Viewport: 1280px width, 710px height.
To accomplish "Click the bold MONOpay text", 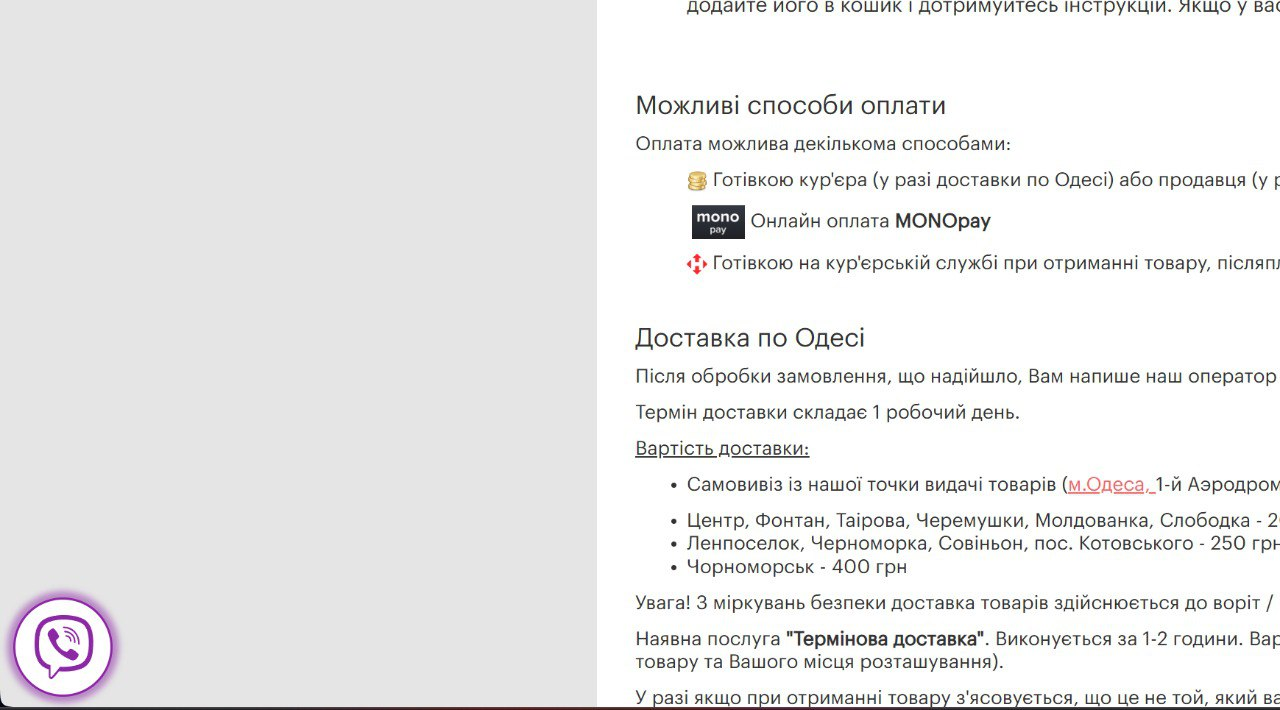I will click(x=942, y=221).
